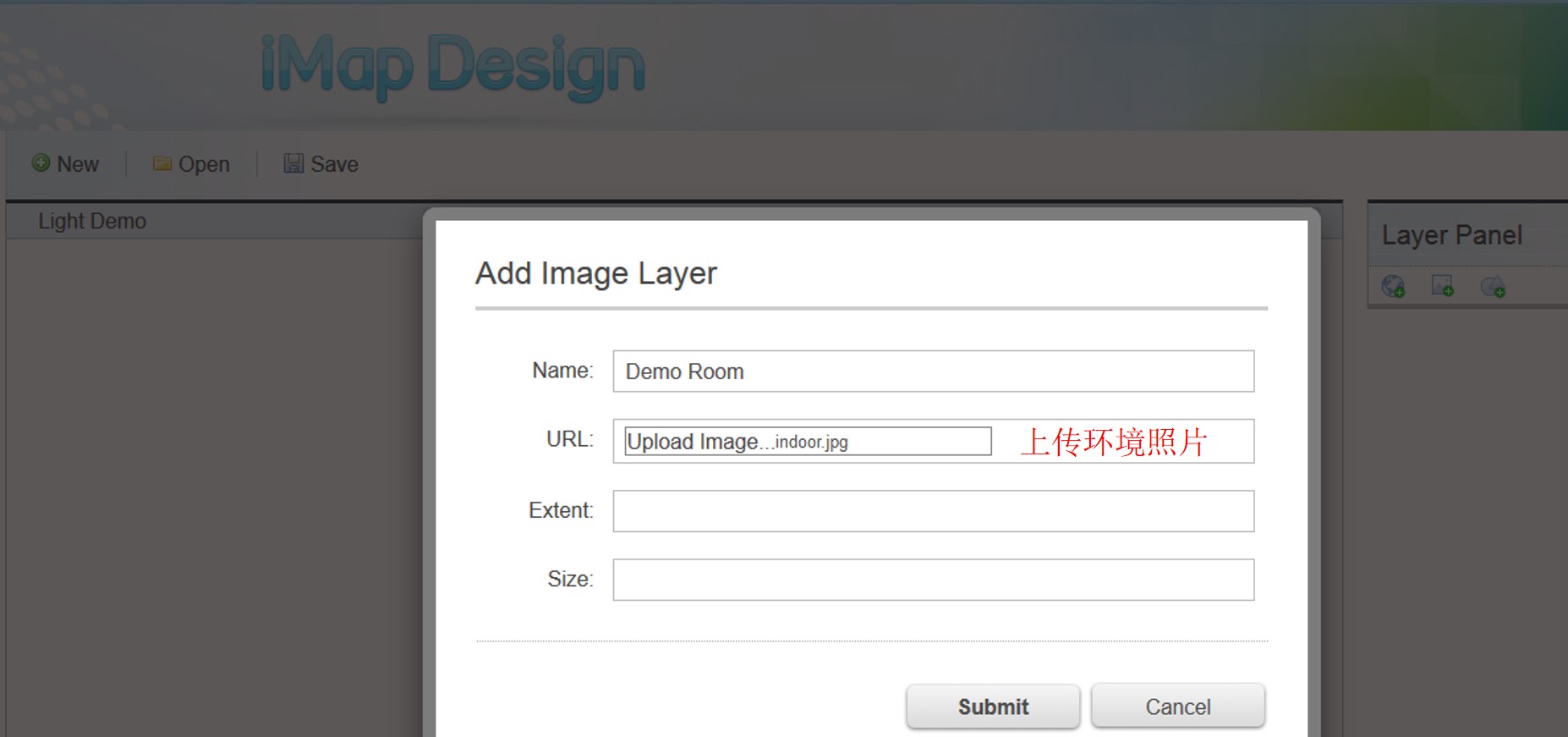
Task: Click the Layer Panel heading
Action: click(1451, 235)
